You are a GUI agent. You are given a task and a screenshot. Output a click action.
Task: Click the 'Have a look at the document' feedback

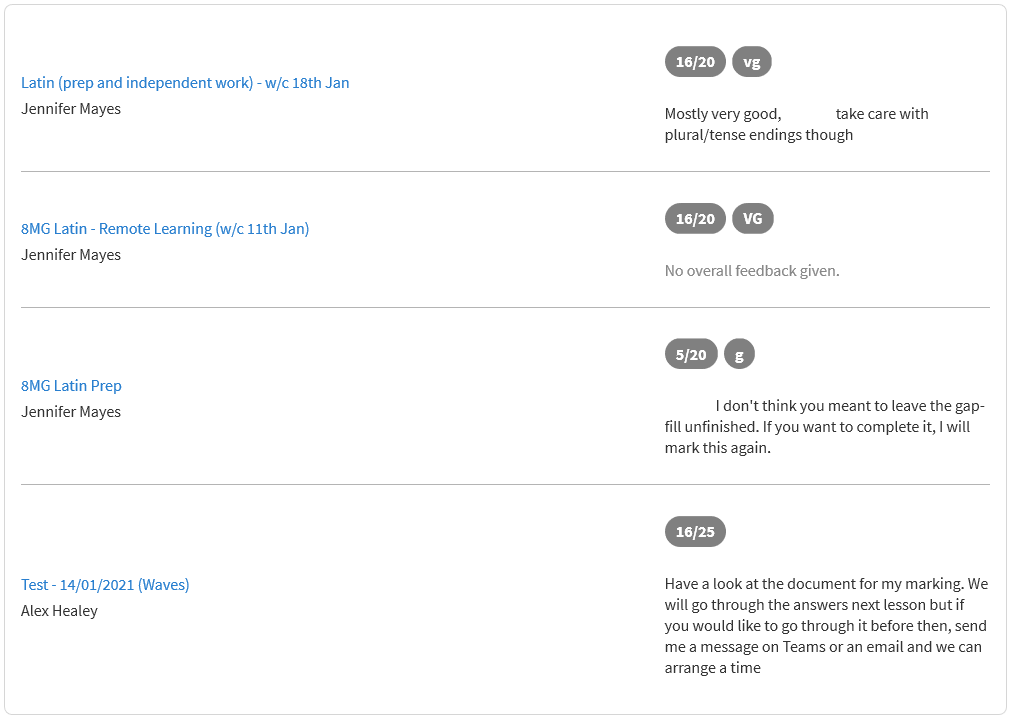tap(826, 626)
